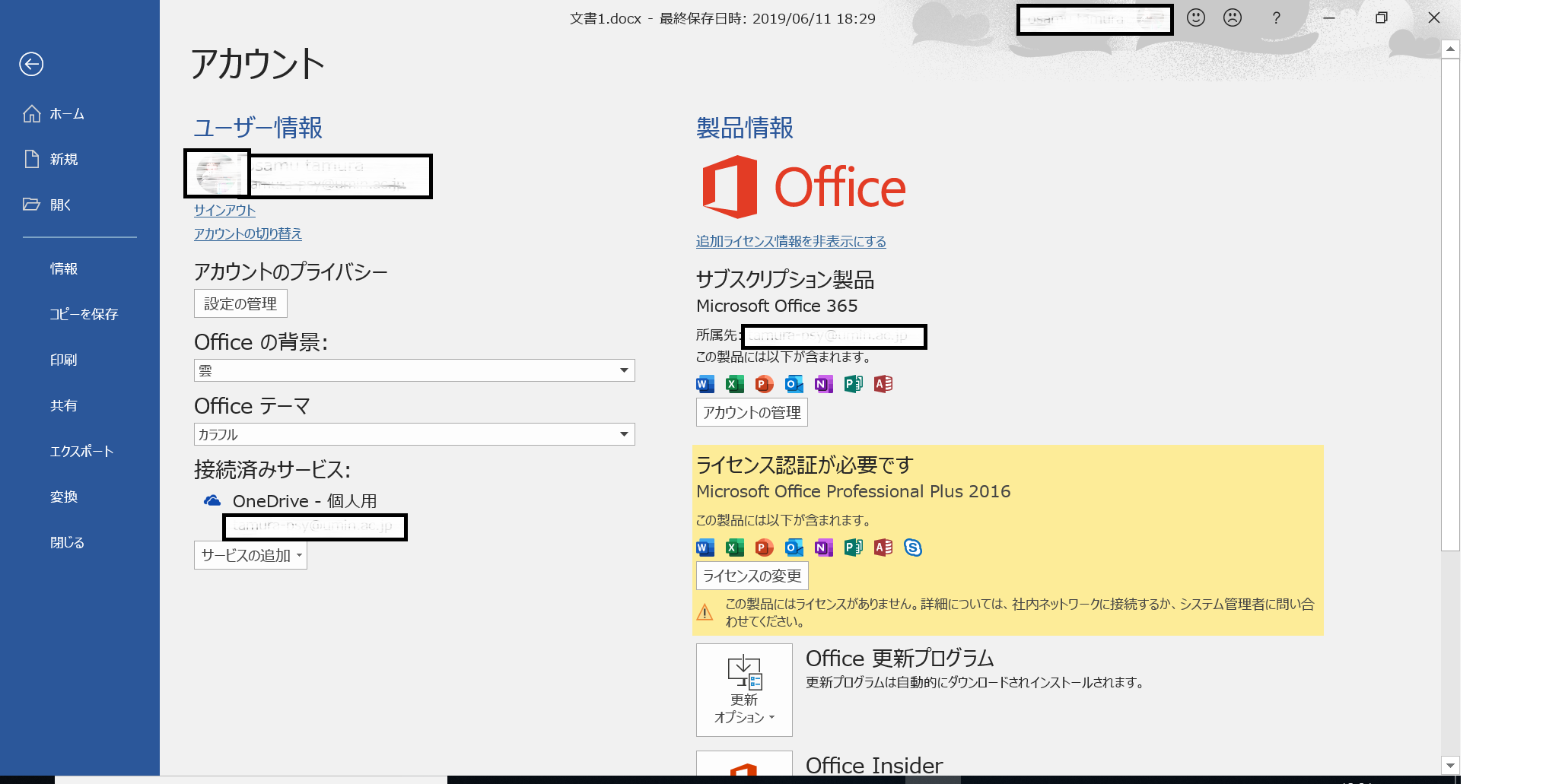Viewport: 1546px width, 784px height.
Task: Click the アカウントの管理 button
Action: (x=752, y=413)
